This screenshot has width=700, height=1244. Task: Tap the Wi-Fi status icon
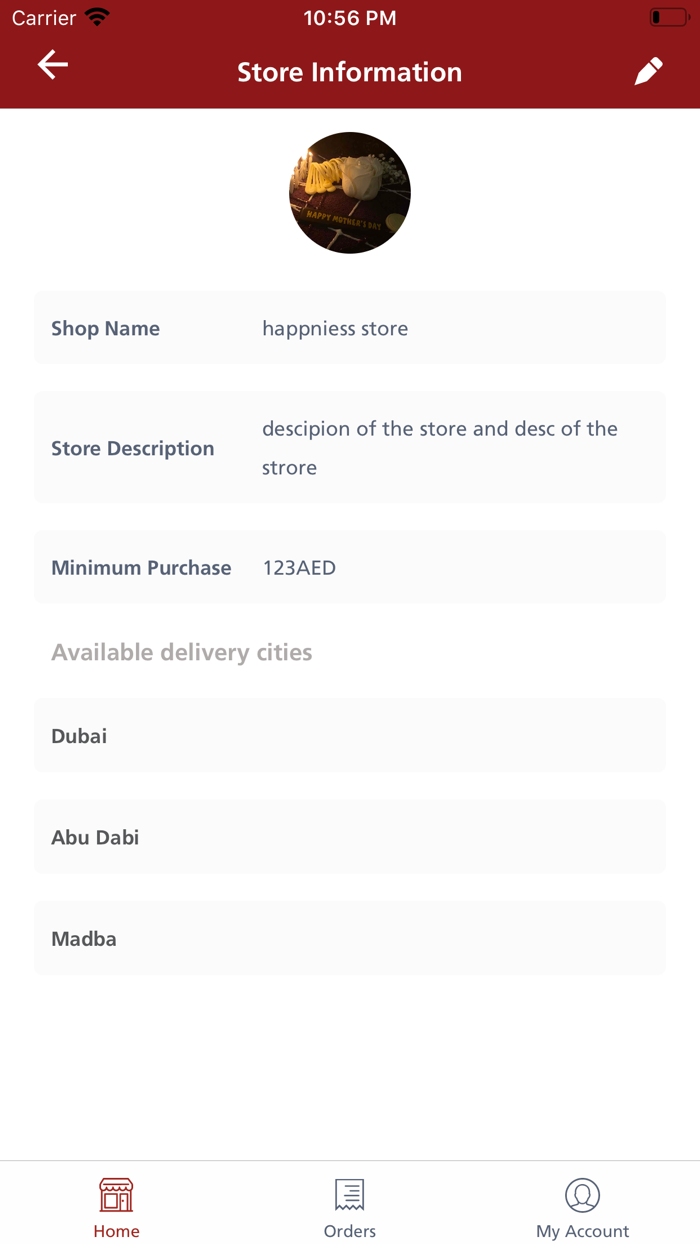(97, 18)
